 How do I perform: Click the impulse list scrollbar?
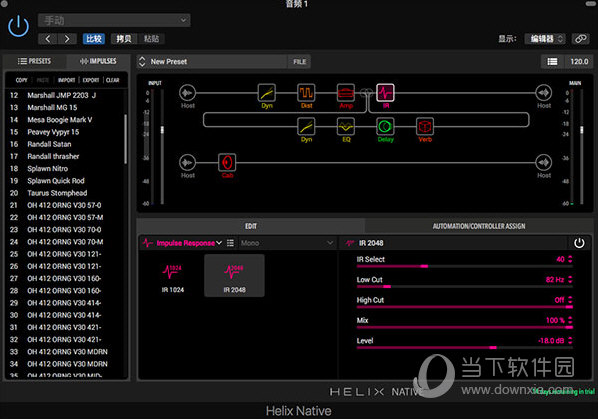pos(125,139)
